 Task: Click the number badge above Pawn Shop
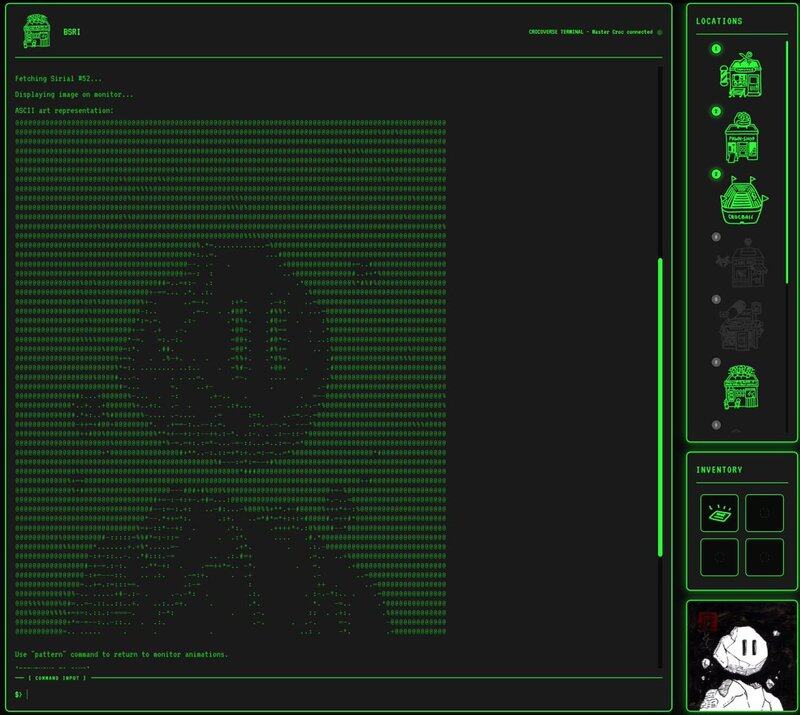(x=716, y=111)
